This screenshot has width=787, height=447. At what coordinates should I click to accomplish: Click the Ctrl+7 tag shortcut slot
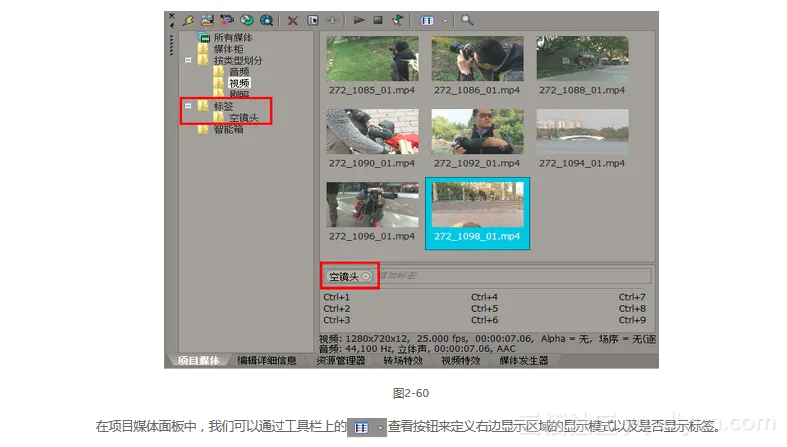coord(632,297)
